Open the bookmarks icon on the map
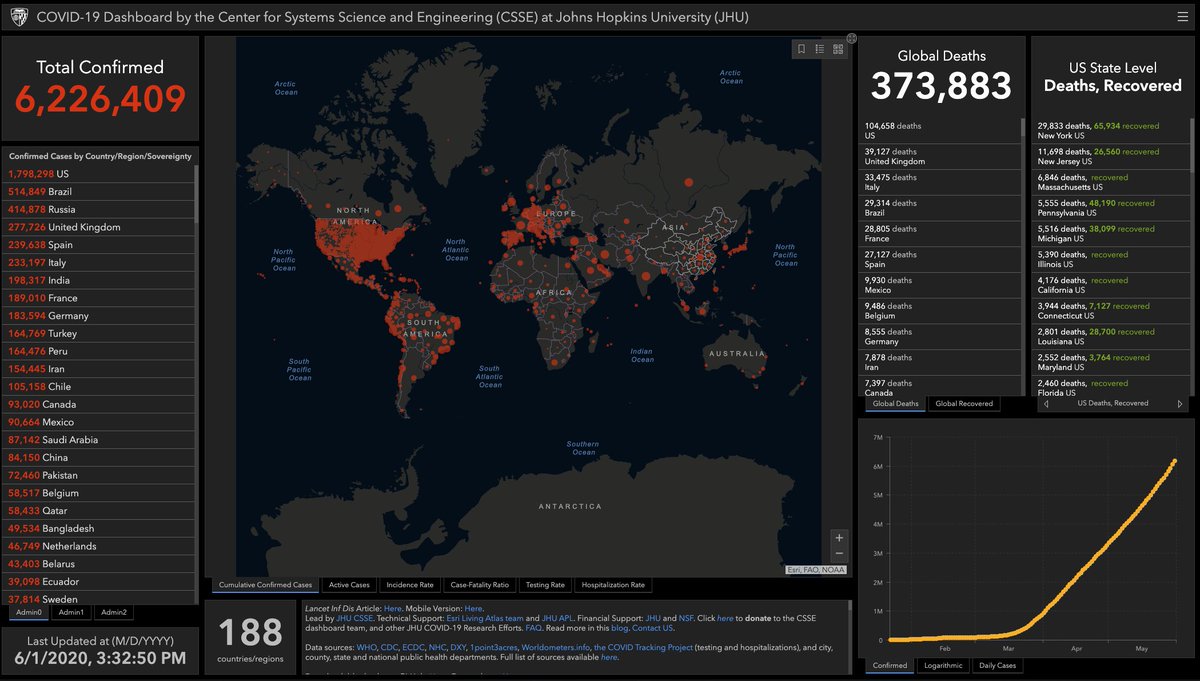Image resolution: width=1200 pixels, height=681 pixels. click(x=802, y=48)
